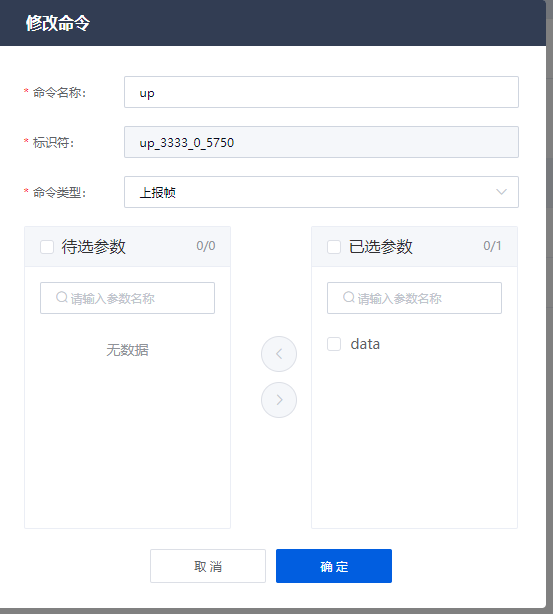The height and width of the screenshot is (614, 553).
Task: Click the move-right transfer arrow button
Action: [x=279, y=400]
